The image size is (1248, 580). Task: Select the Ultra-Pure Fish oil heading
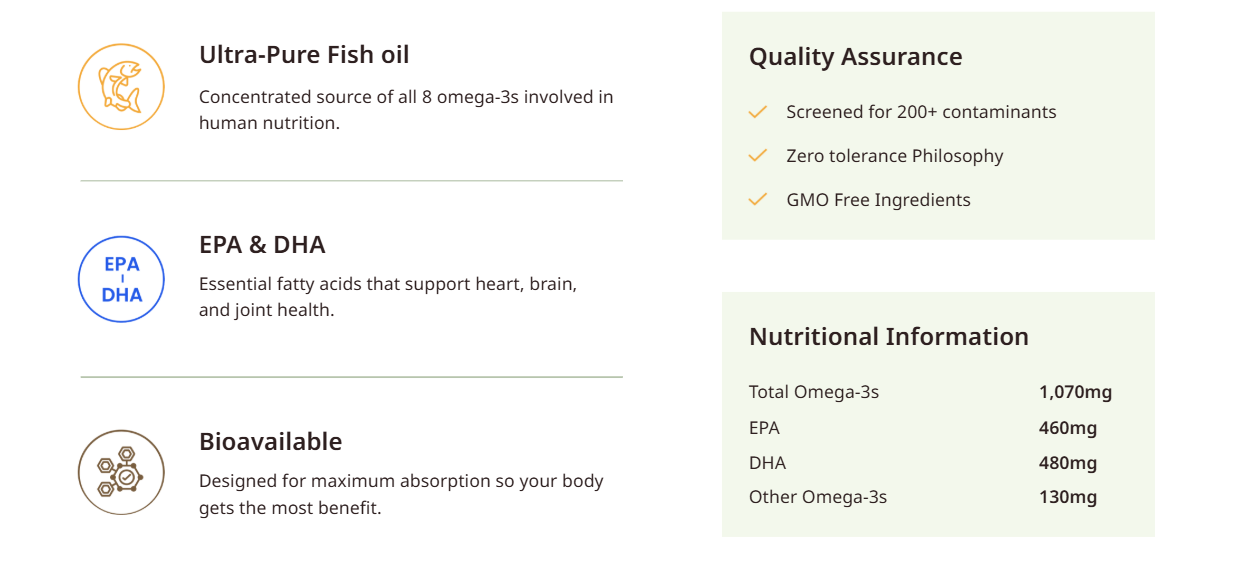click(304, 54)
